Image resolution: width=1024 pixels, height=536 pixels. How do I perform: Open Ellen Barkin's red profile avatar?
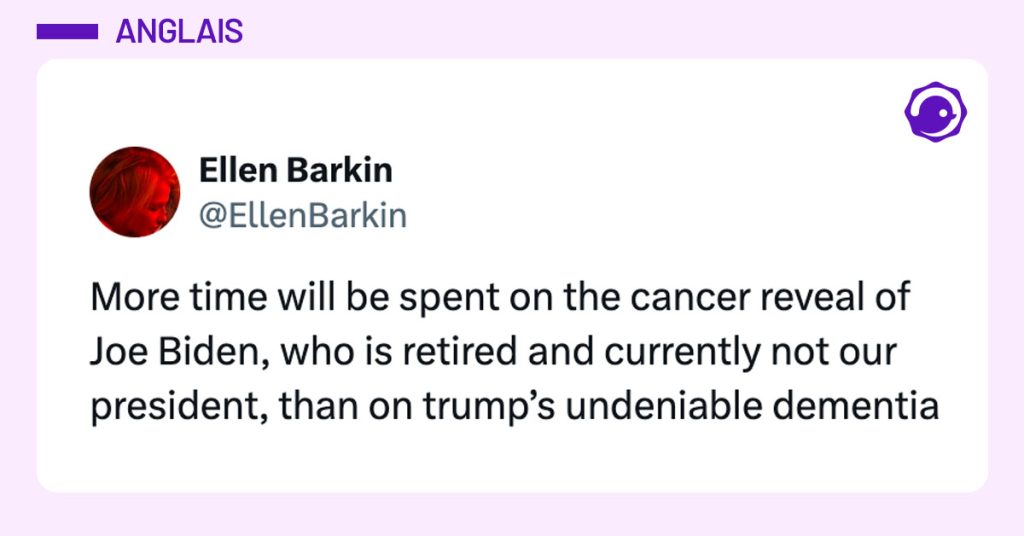point(135,192)
